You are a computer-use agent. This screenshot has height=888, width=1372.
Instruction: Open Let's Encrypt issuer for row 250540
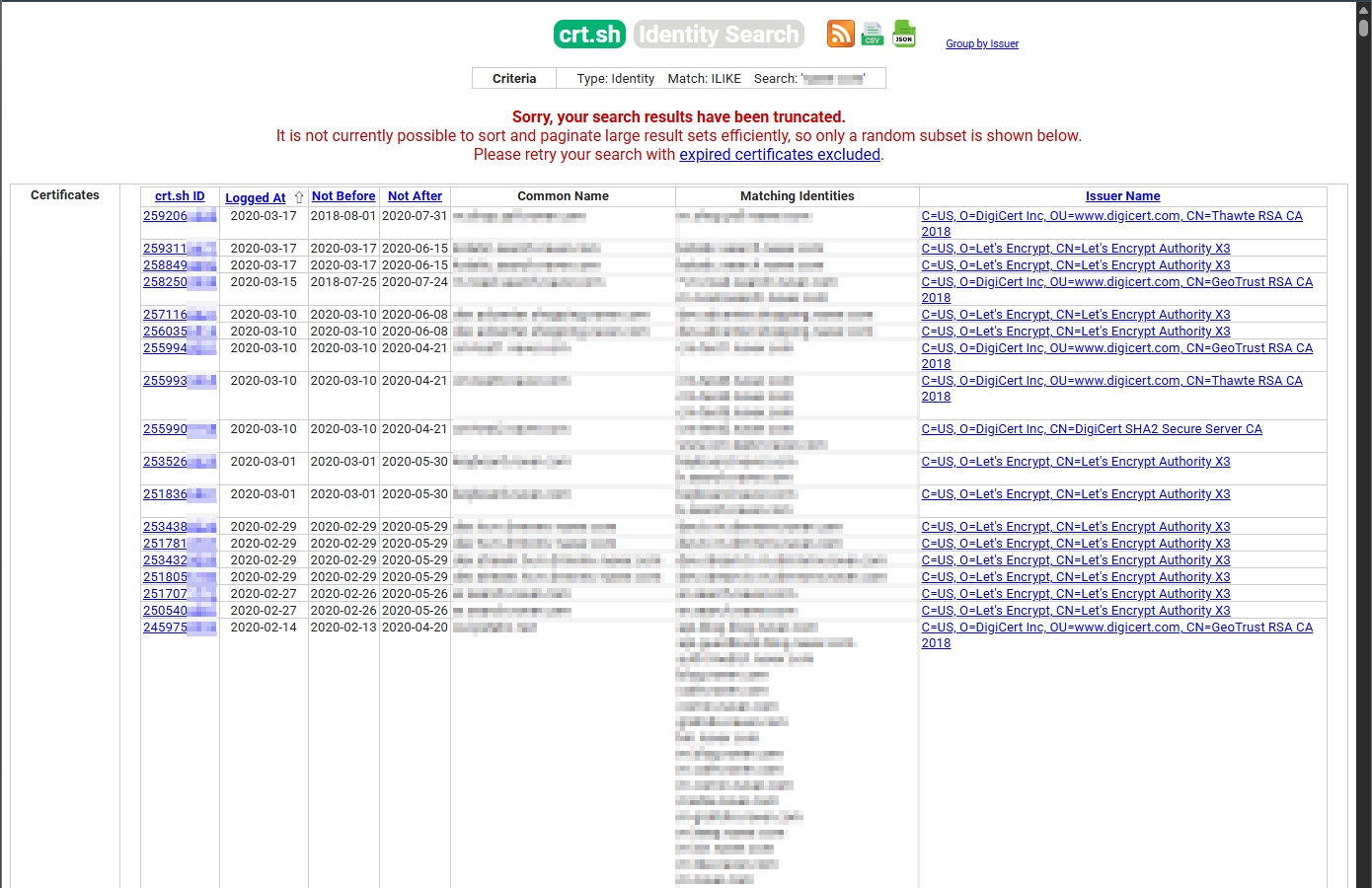point(1076,611)
